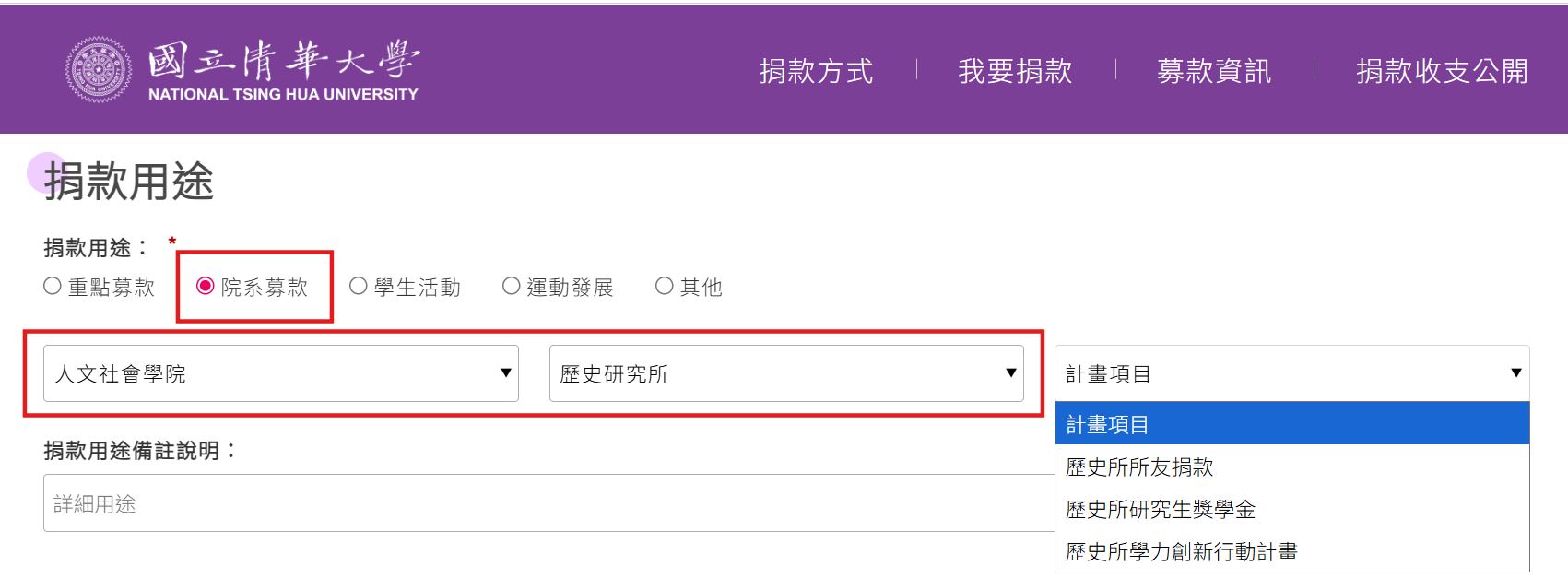
Task: Select the 重點募款 radio button
Action: point(53,287)
